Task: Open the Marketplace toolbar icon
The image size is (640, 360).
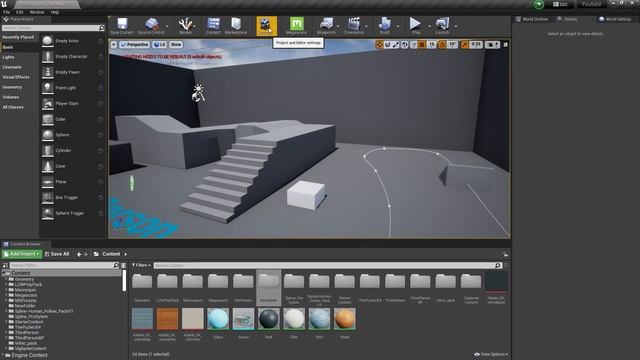Action: pos(236,26)
